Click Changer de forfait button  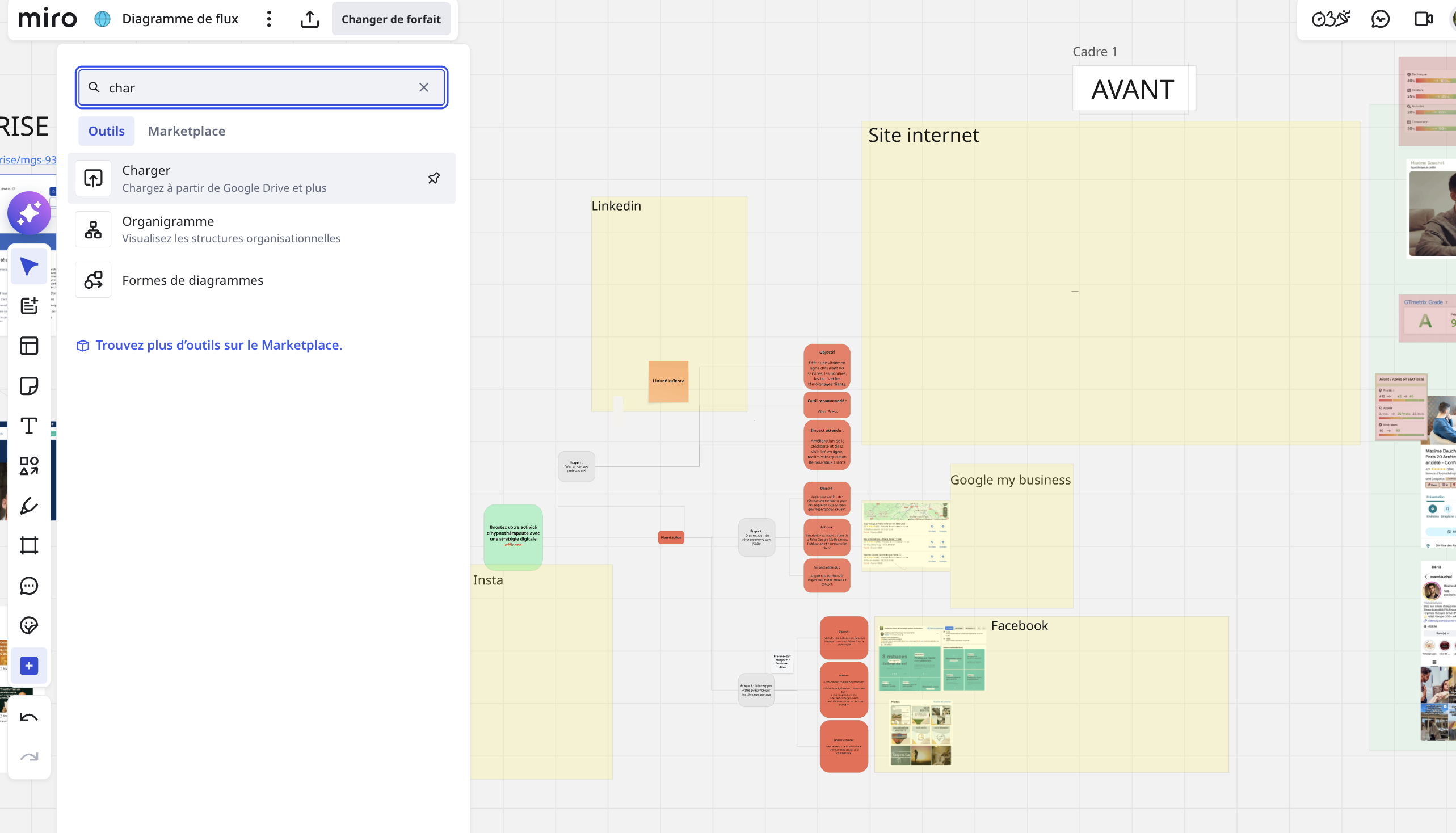391,19
